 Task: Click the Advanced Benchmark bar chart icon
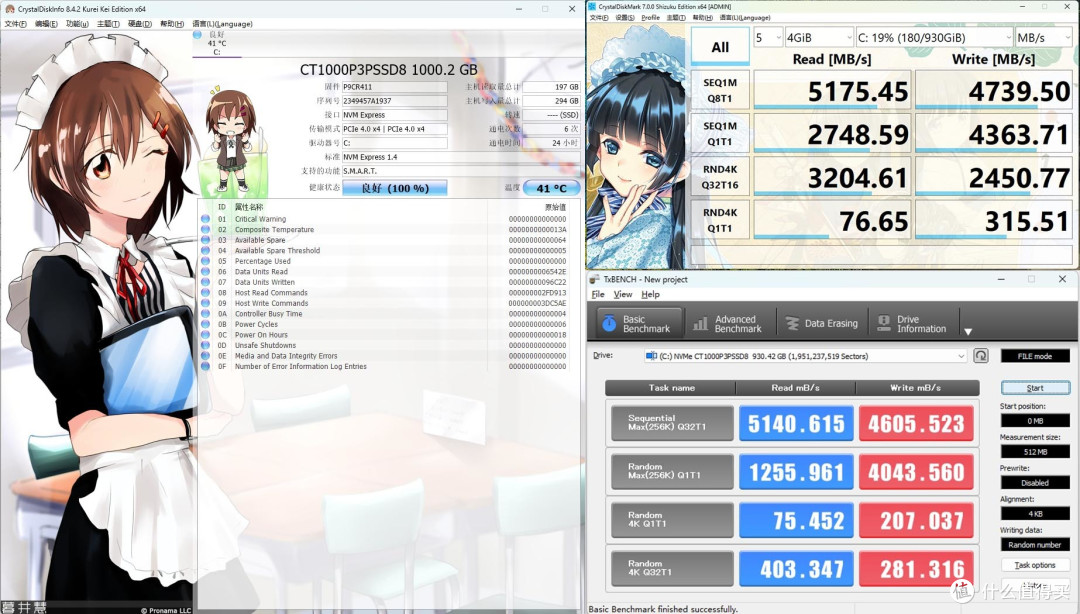click(700, 323)
